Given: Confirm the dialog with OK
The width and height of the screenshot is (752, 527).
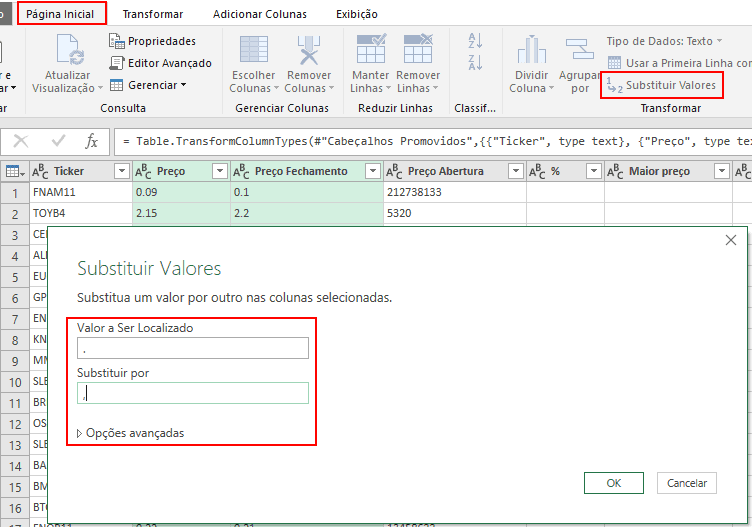Looking at the screenshot, I should (614, 483).
